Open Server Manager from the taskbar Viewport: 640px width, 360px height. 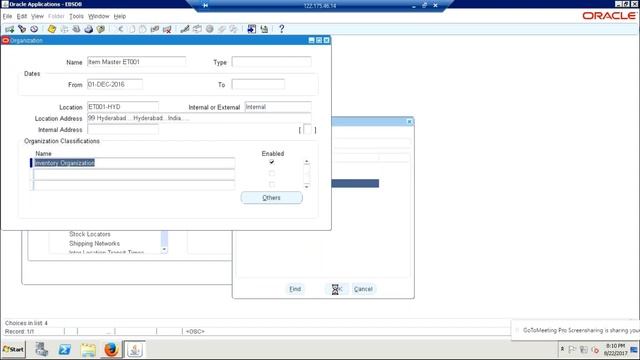[x=41, y=349]
